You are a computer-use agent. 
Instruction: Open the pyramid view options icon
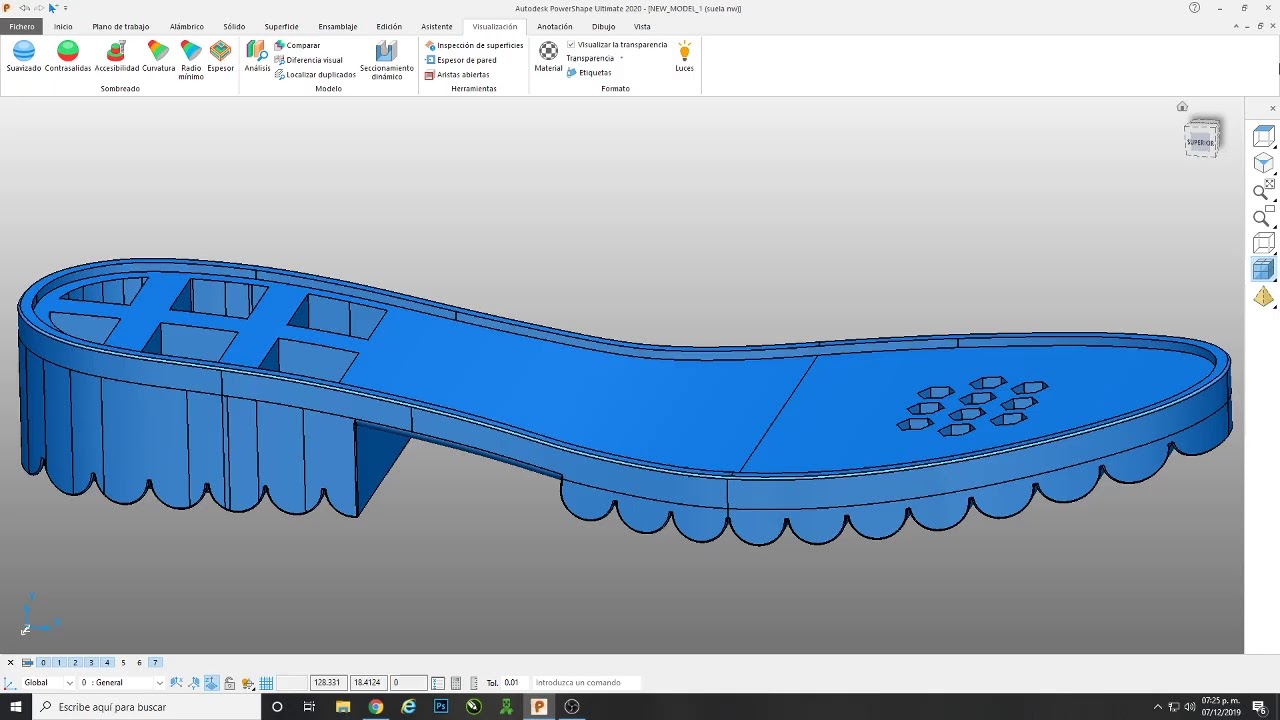click(1264, 296)
